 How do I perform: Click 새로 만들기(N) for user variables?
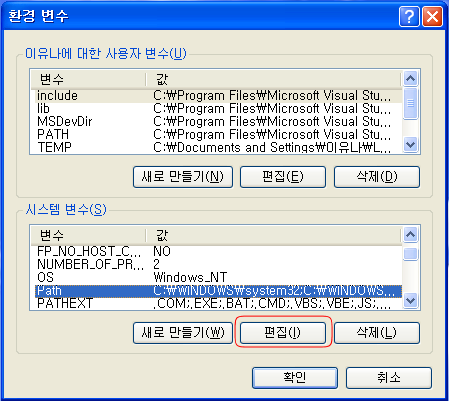183,177
